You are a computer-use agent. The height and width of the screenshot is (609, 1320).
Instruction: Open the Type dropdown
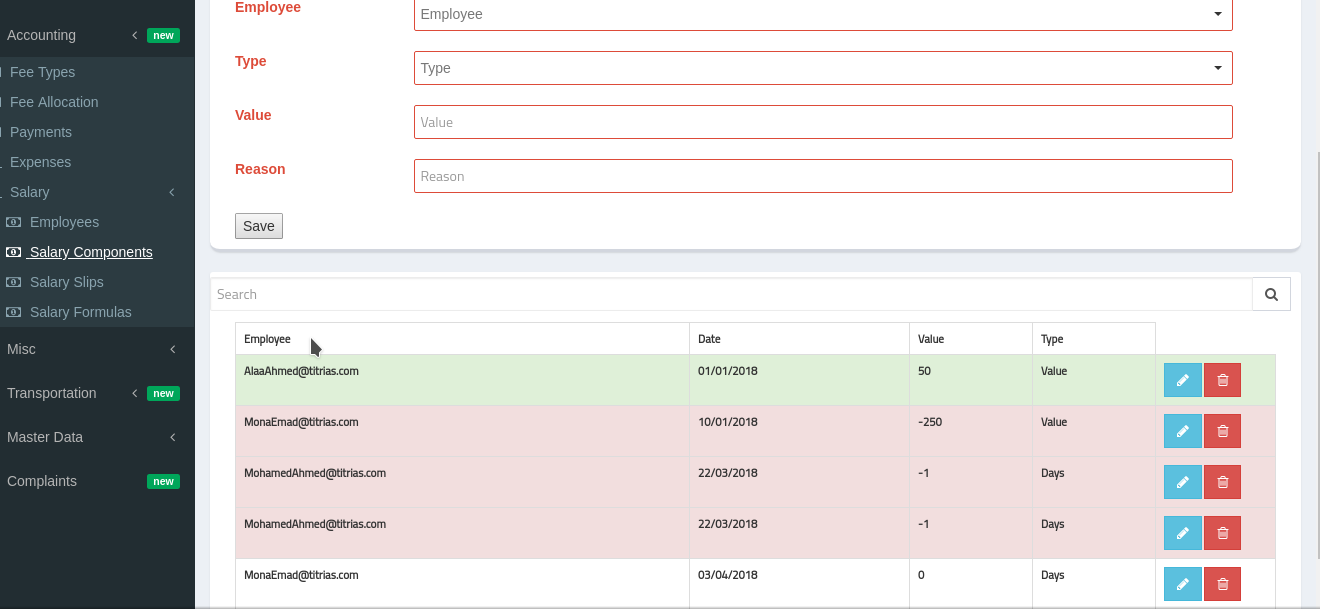(823, 68)
